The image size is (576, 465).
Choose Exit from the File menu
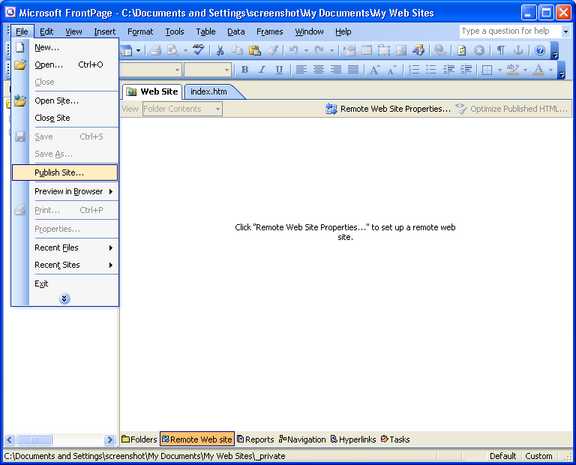click(65, 284)
